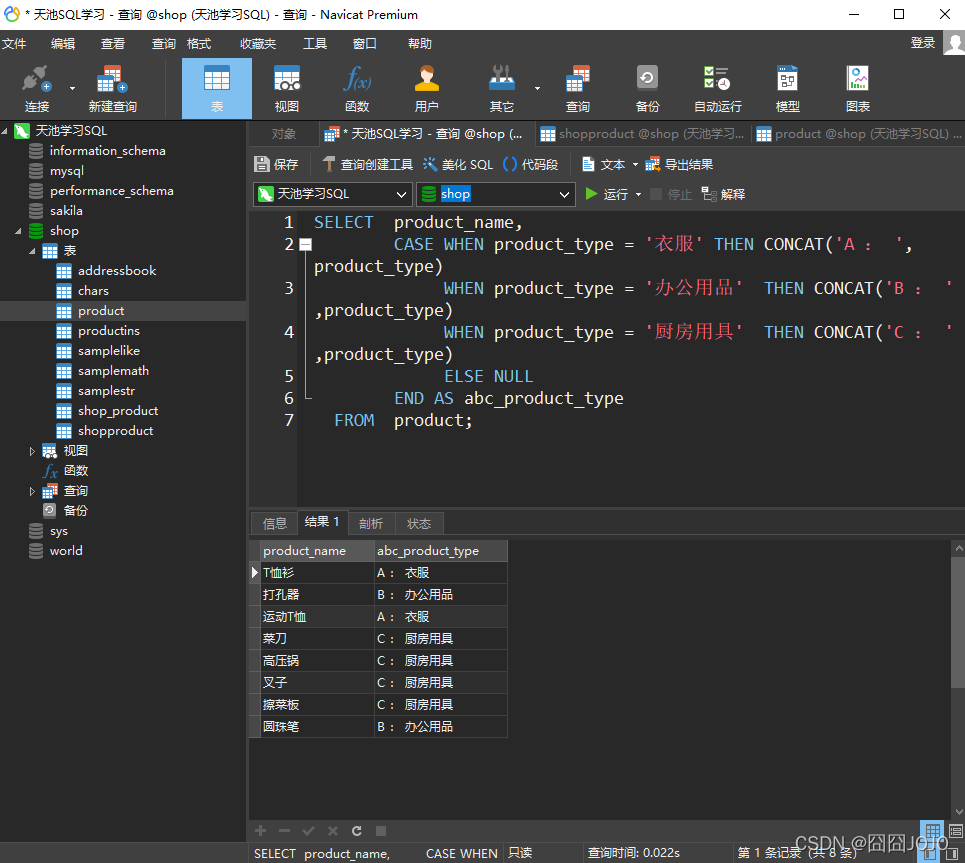The width and height of the screenshot is (965, 863).
Task: Select the 表 (Table) toolbar icon
Action: click(x=217, y=89)
